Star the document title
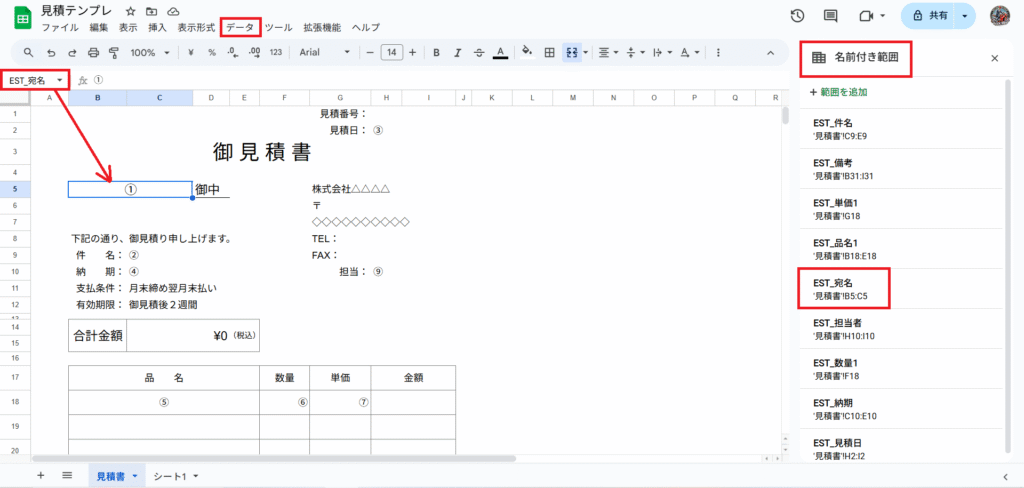This screenshot has width=1024, height=488. coord(130,11)
